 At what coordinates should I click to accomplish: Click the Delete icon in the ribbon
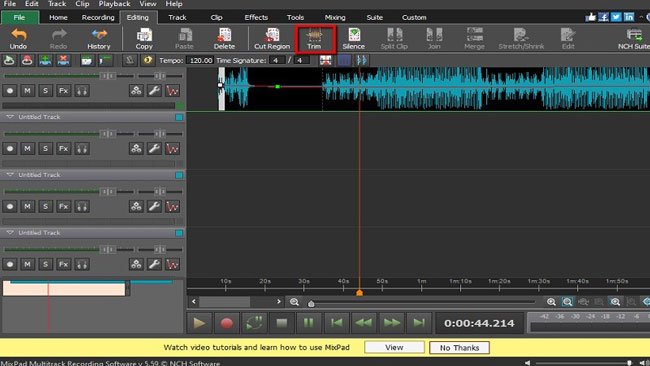pos(224,39)
